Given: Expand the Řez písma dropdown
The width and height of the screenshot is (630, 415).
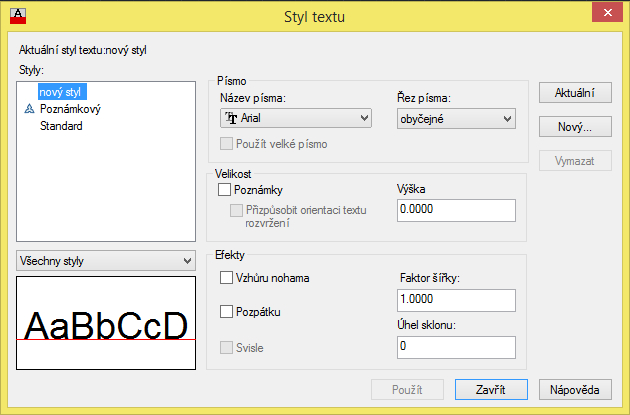Looking at the screenshot, I should click(x=456, y=119).
